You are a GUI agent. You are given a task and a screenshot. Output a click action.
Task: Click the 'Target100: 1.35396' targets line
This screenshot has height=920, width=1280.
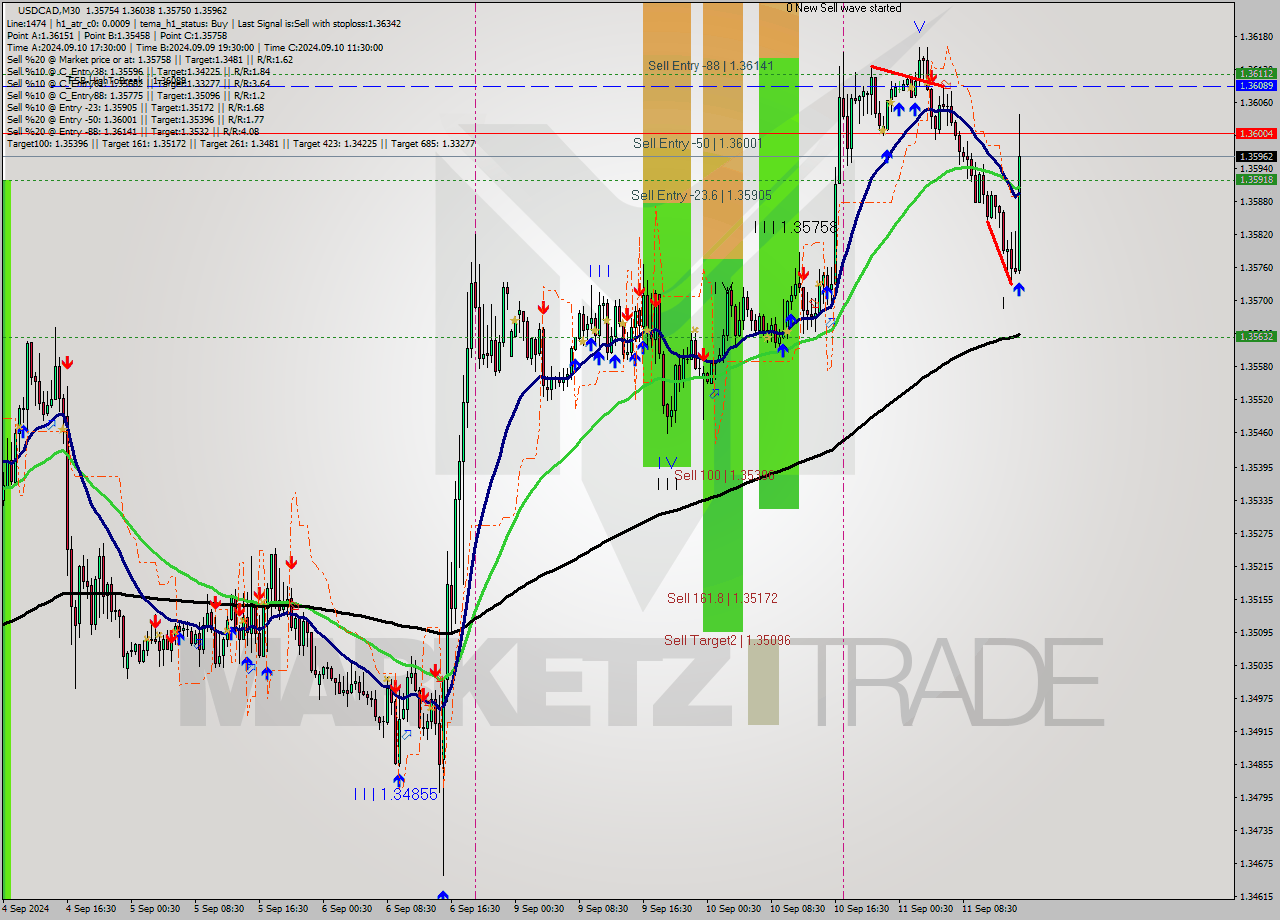click(x=241, y=144)
